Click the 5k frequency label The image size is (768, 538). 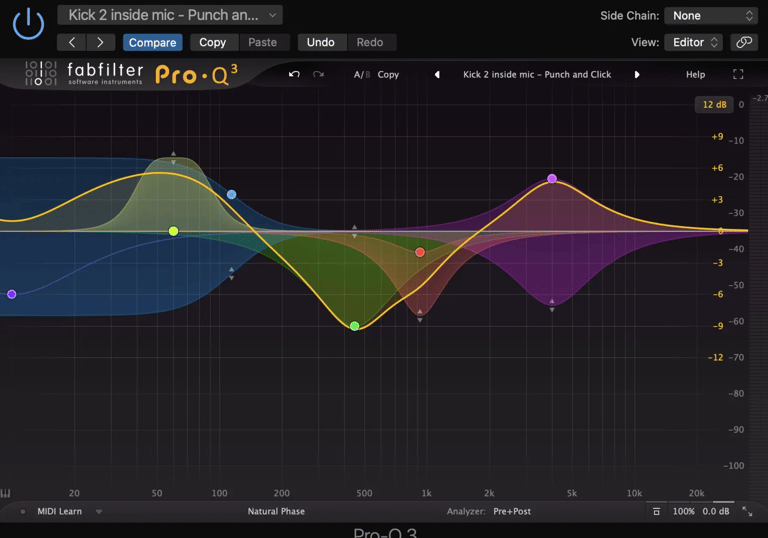pyautogui.click(x=572, y=493)
